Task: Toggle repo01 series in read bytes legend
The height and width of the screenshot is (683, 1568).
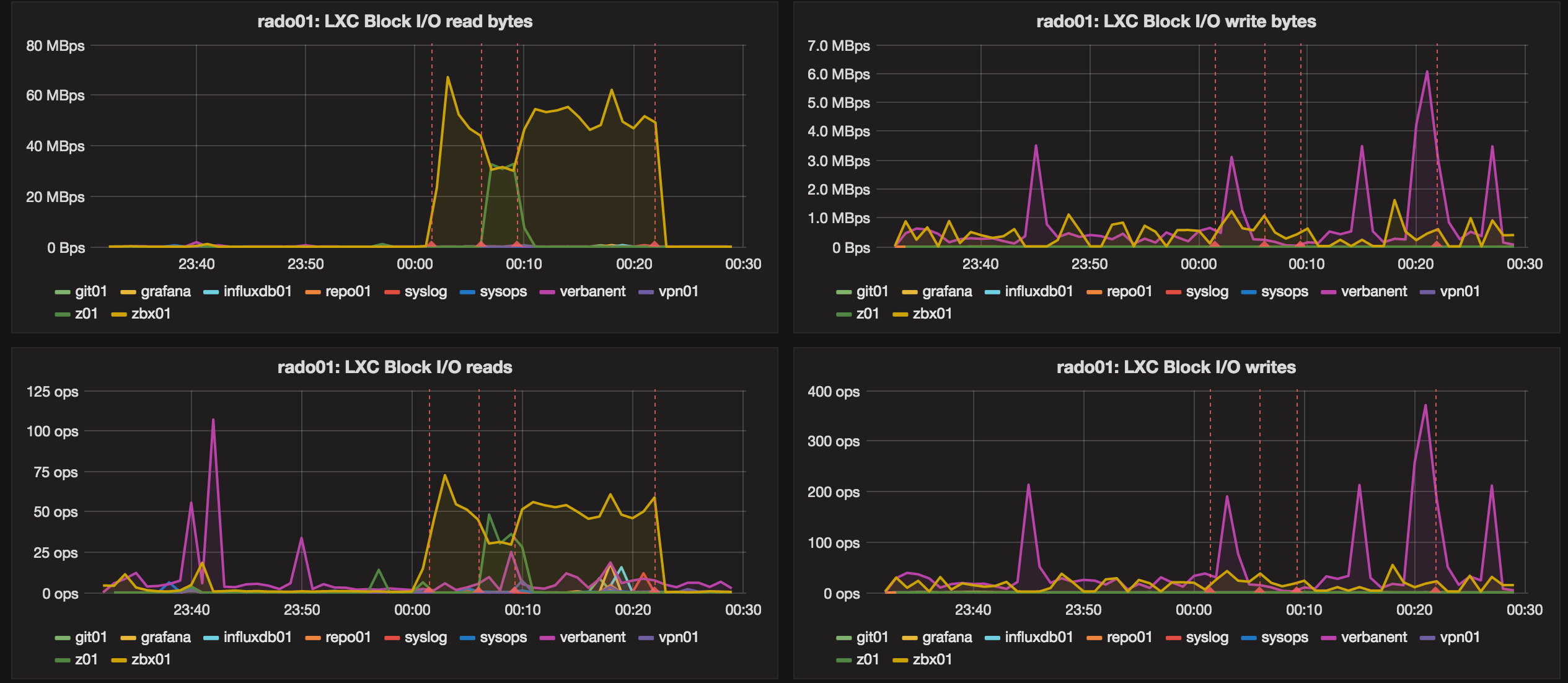Action: click(348, 291)
